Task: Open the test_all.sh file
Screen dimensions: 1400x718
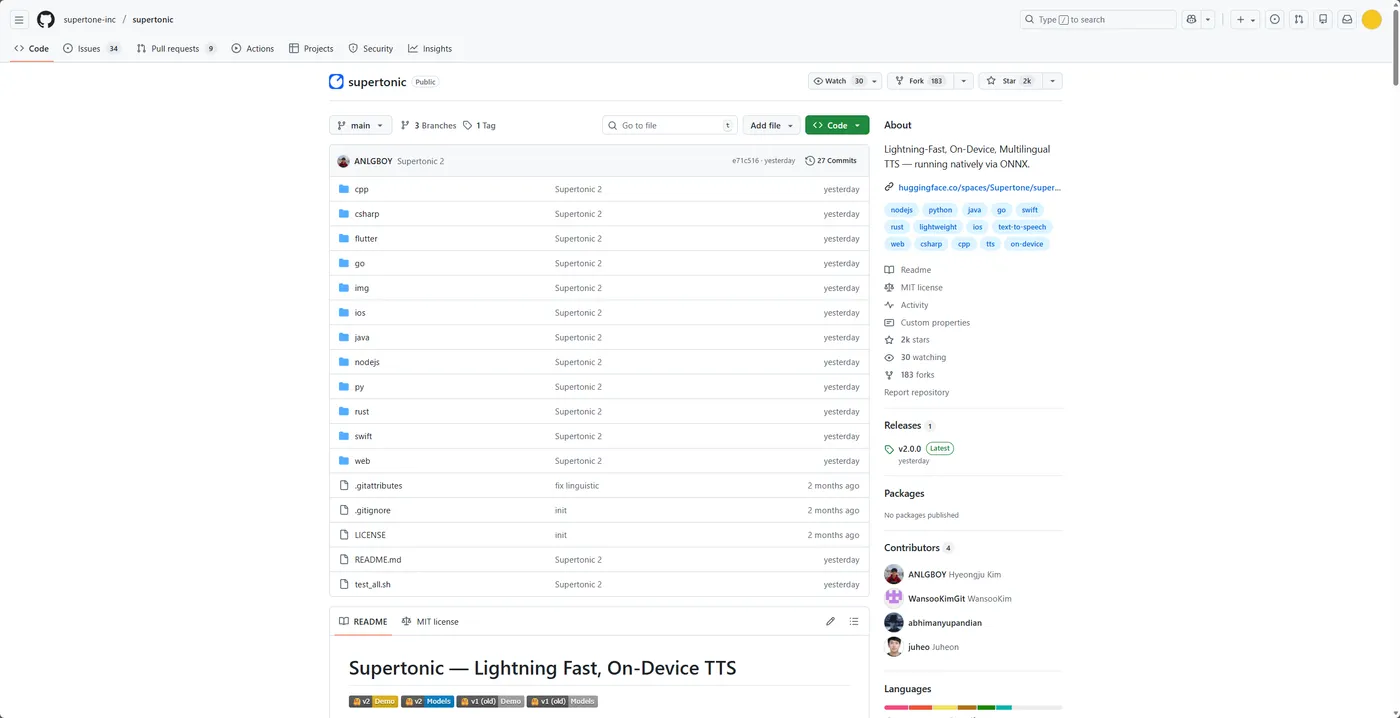Action: (x=373, y=585)
